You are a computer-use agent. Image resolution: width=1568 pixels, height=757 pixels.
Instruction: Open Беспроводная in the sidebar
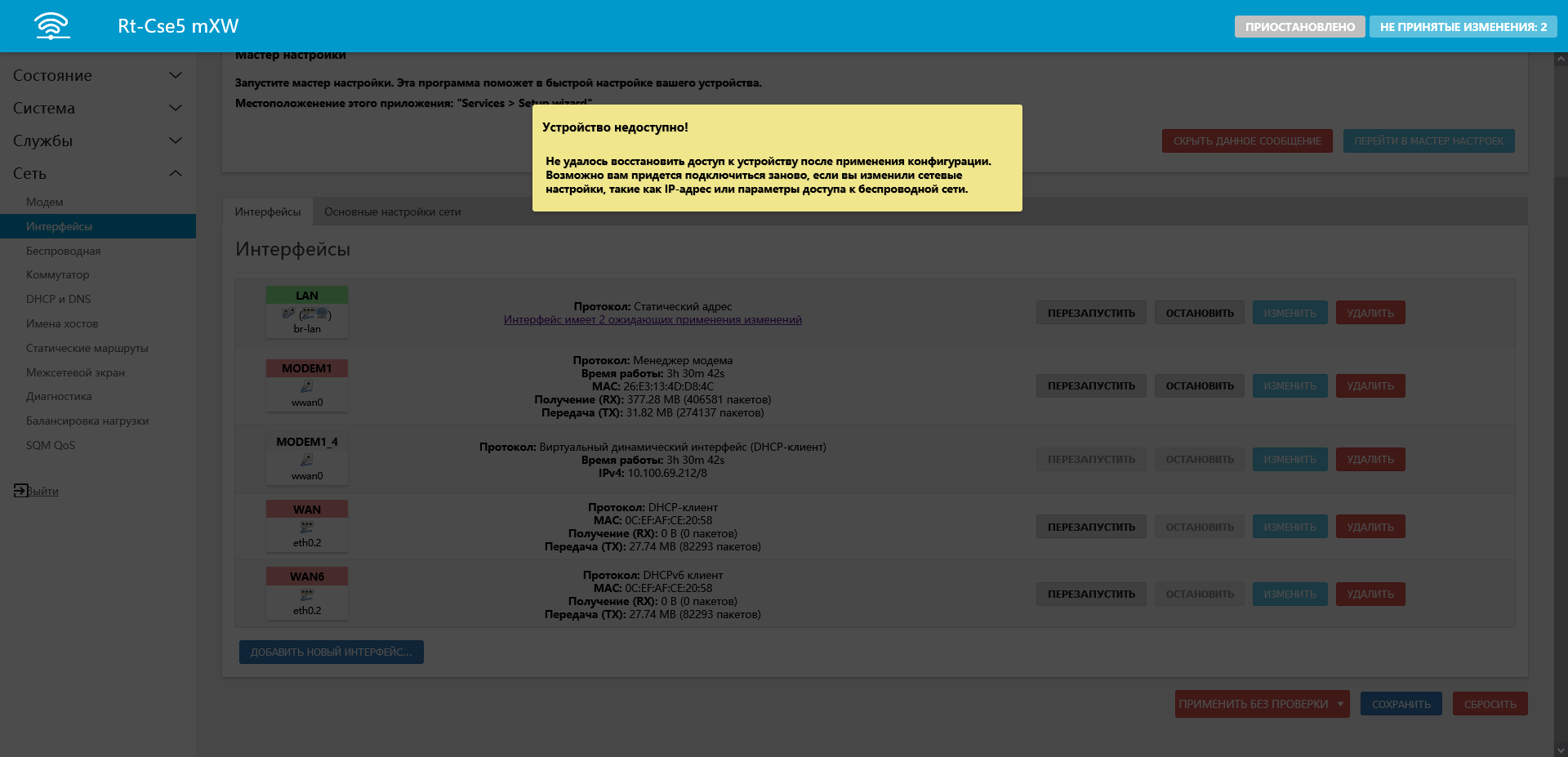click(x=63, y=251)
